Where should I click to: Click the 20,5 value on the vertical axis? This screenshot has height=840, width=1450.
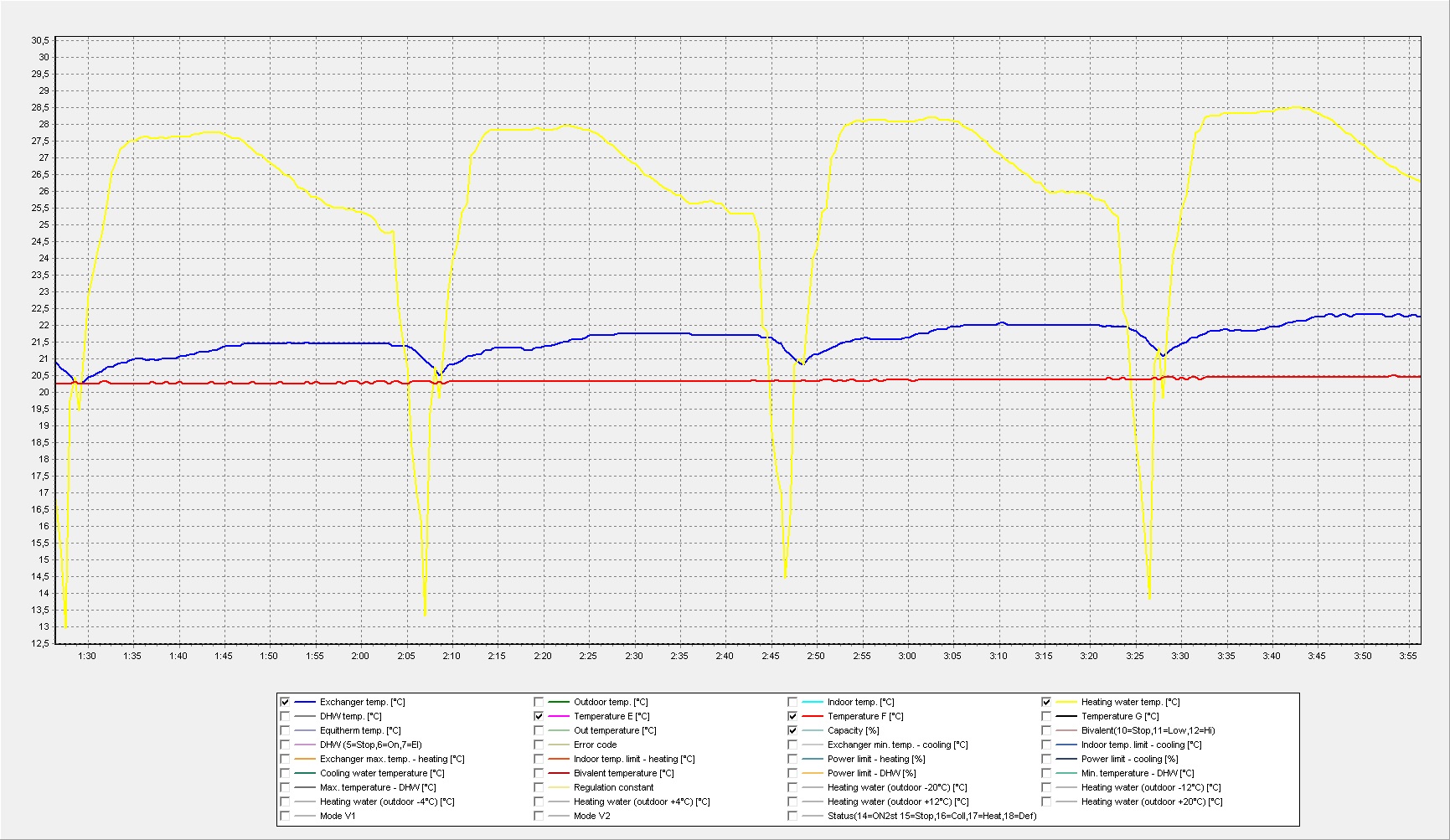(x=40, y=375)
